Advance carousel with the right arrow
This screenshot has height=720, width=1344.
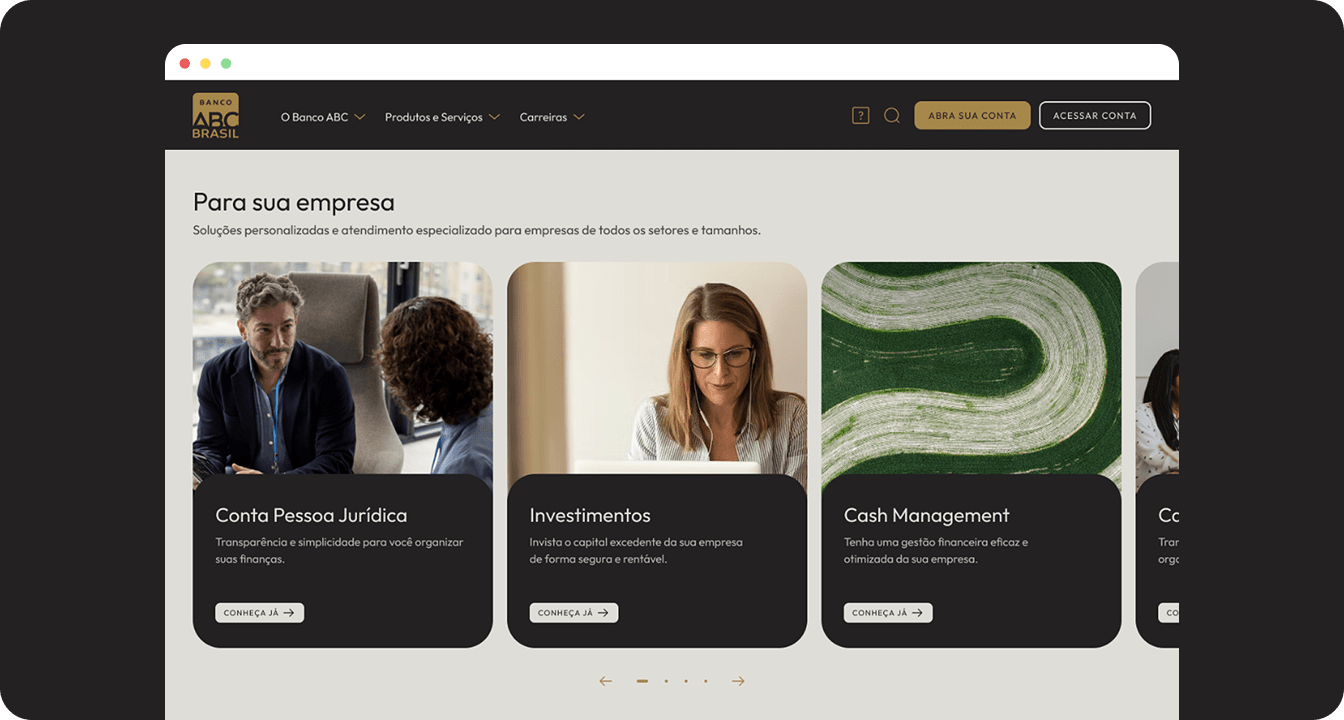pyautogui.click(x=738, y=681)
